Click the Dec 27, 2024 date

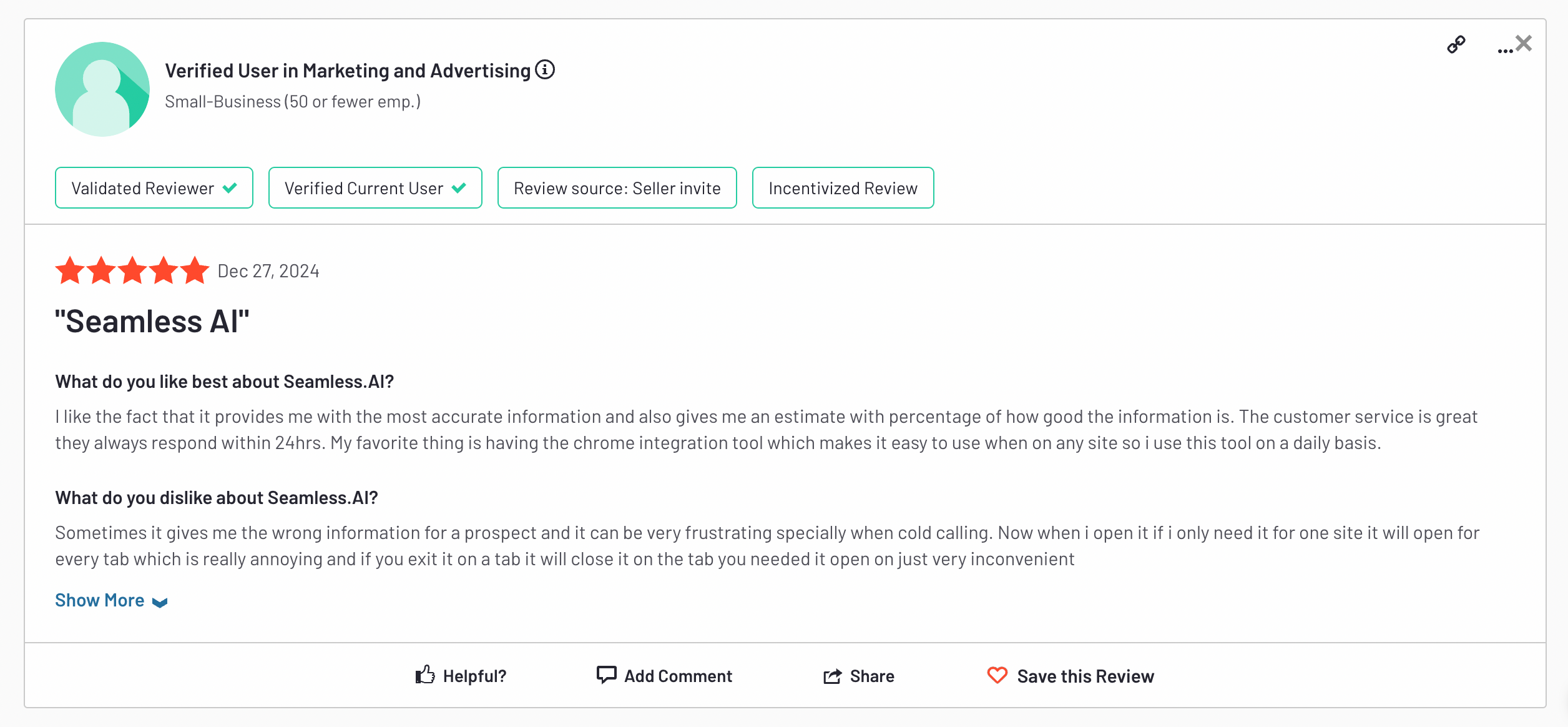tap(268, 271)
